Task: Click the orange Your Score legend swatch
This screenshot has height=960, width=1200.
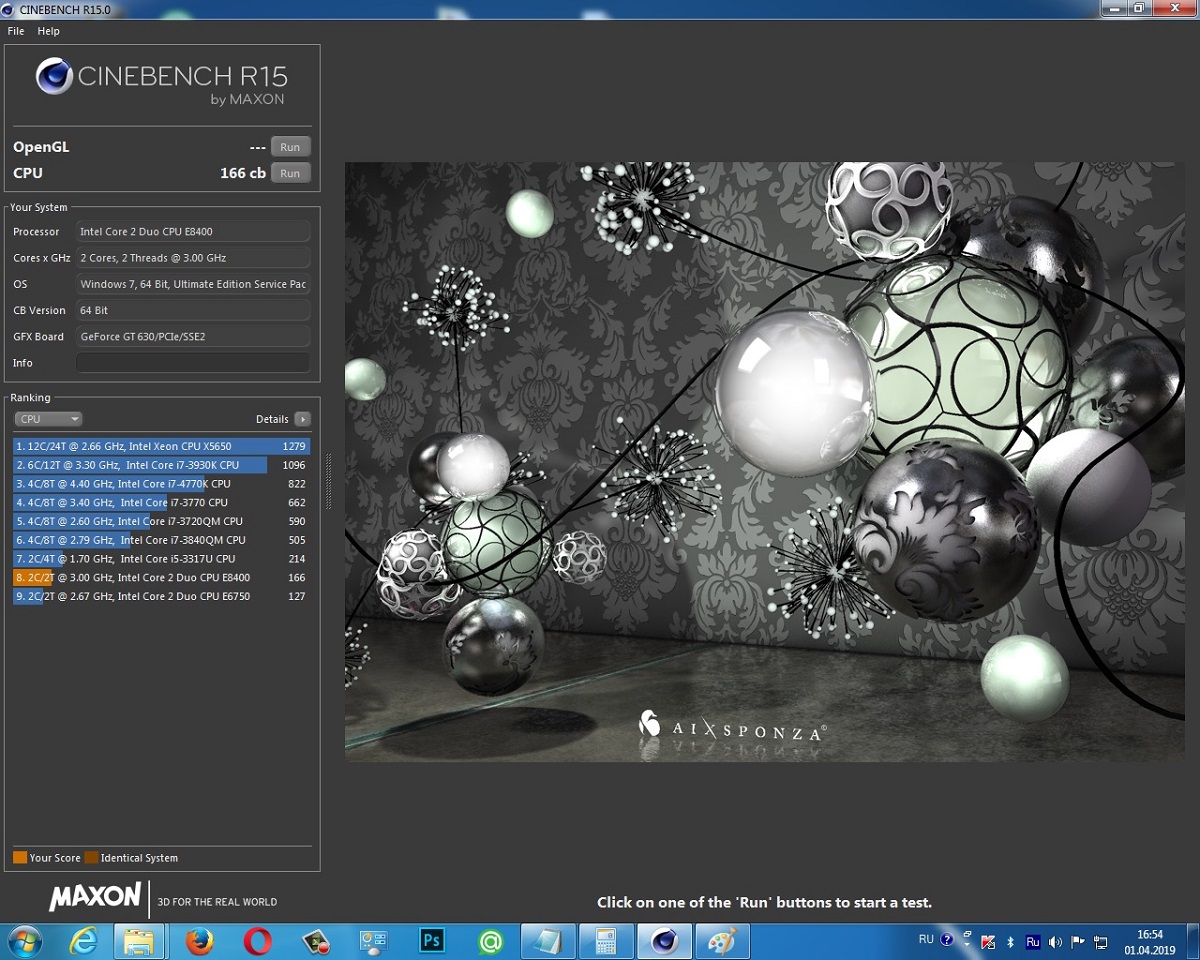Action: pyautogui.click(x=20, y=858)
